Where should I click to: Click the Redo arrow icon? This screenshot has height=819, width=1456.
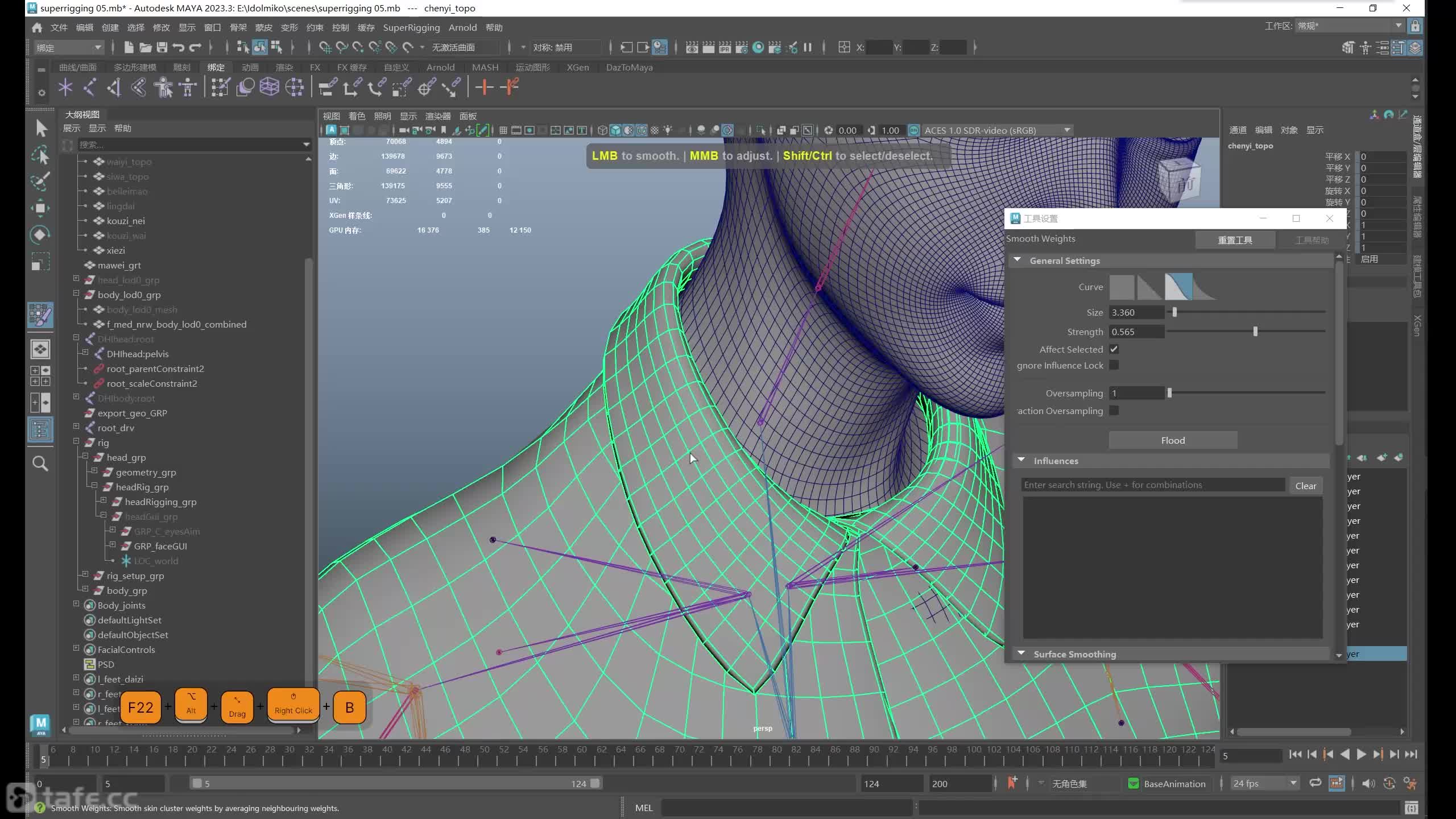pyautogui.click(x=196, y=47)
